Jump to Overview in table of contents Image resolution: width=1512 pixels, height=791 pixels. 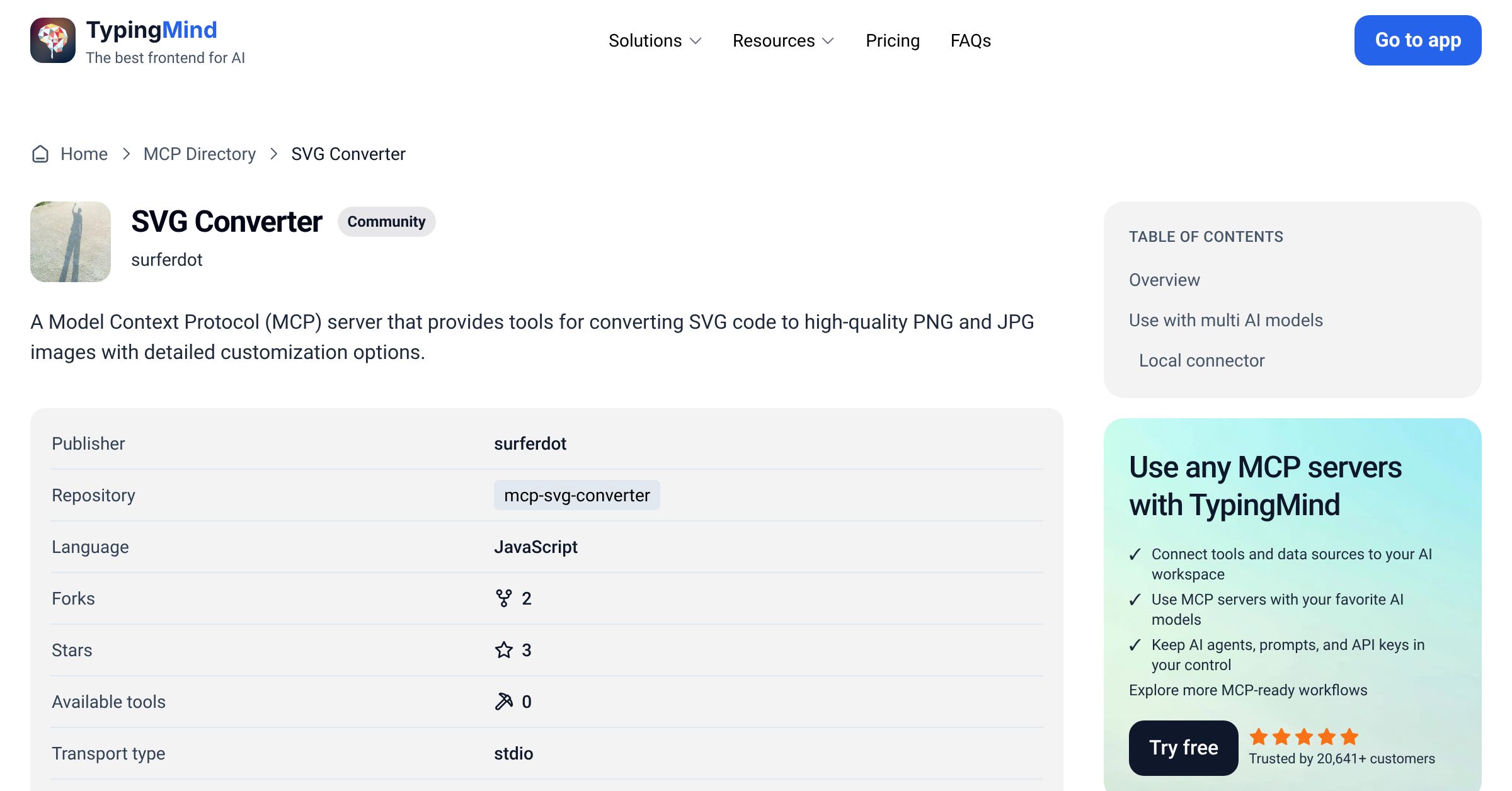click(x=1164, y=280)
